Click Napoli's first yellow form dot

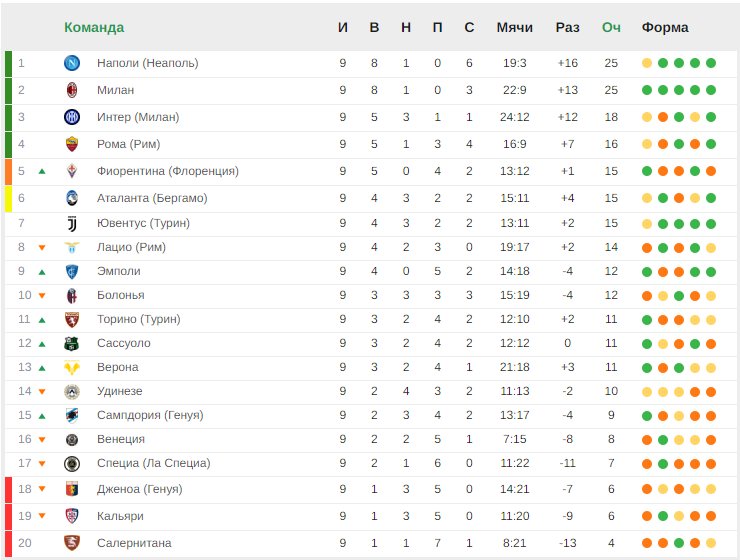coord(647,63)
